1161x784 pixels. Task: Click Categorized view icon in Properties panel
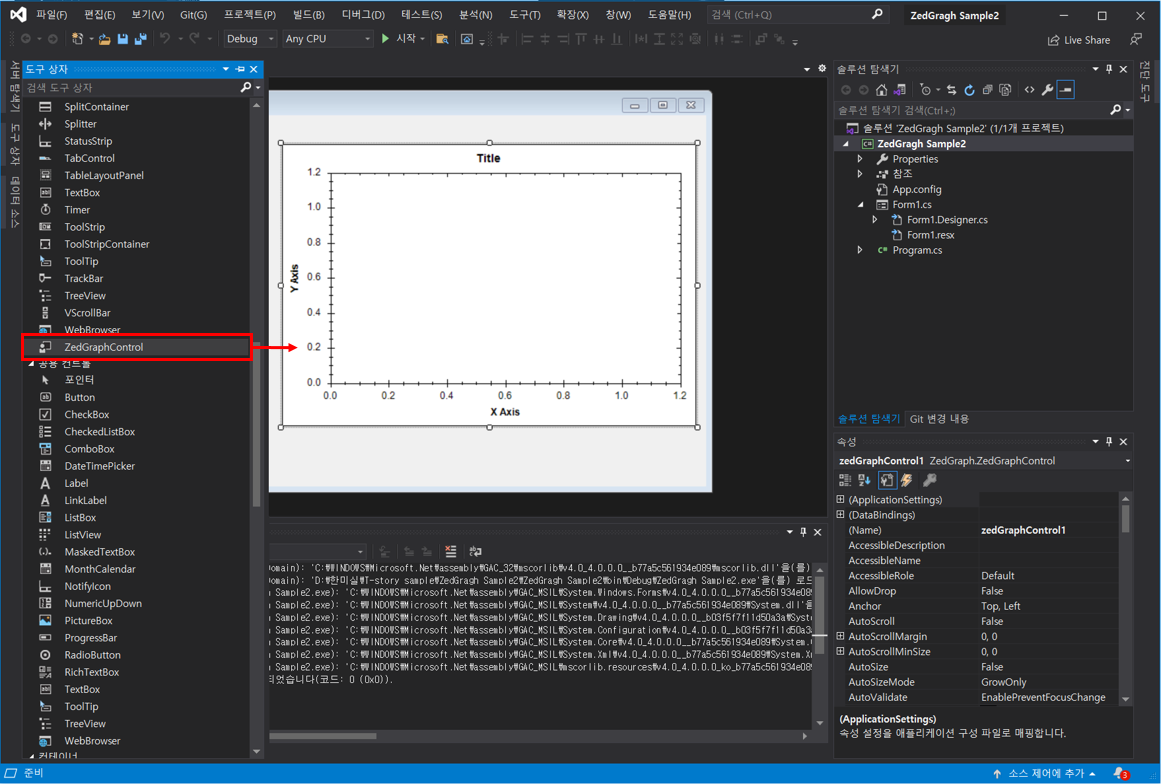point(845,480)
